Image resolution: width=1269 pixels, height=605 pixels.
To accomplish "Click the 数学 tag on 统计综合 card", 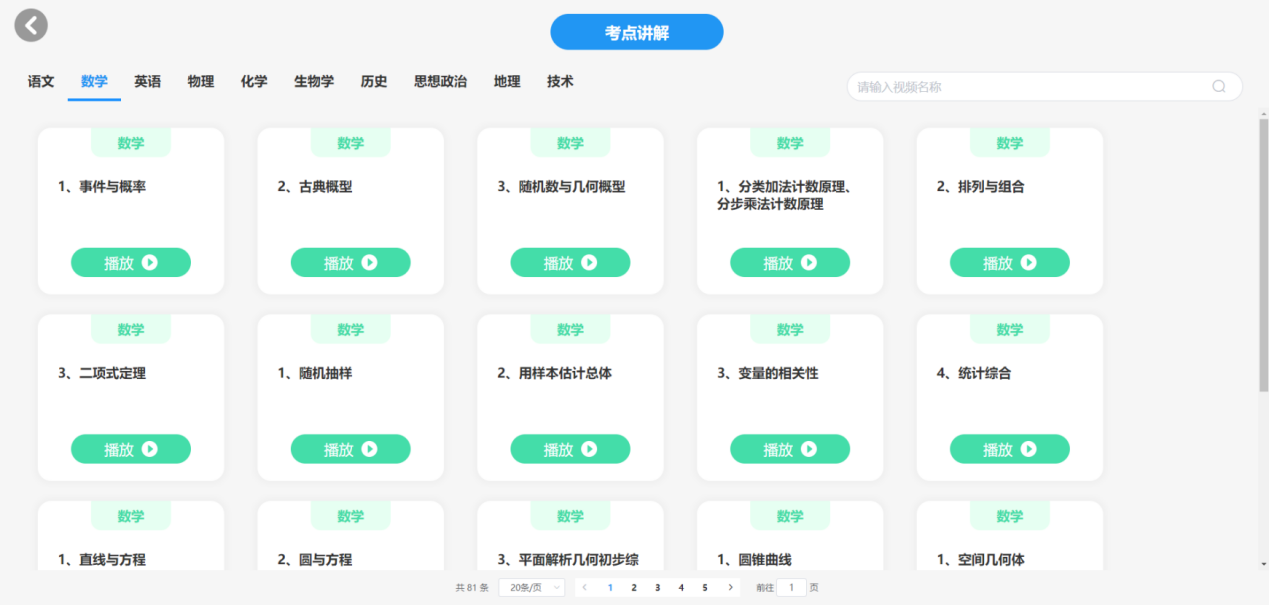I will (1010, 330).
